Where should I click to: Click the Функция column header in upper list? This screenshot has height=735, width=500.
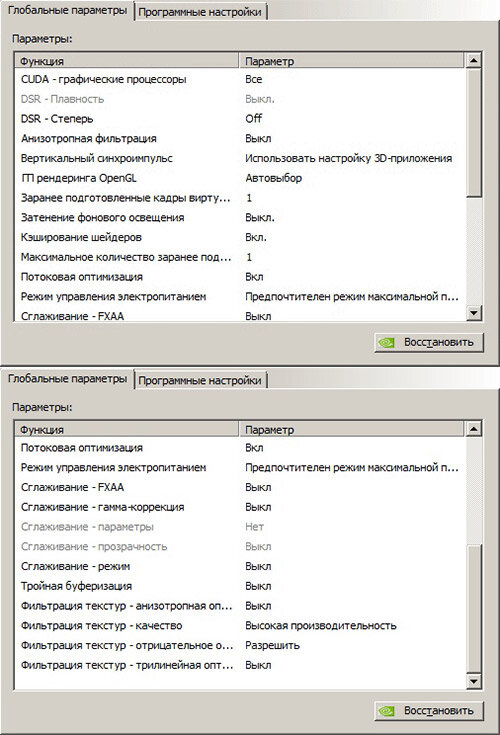[128, 61]
